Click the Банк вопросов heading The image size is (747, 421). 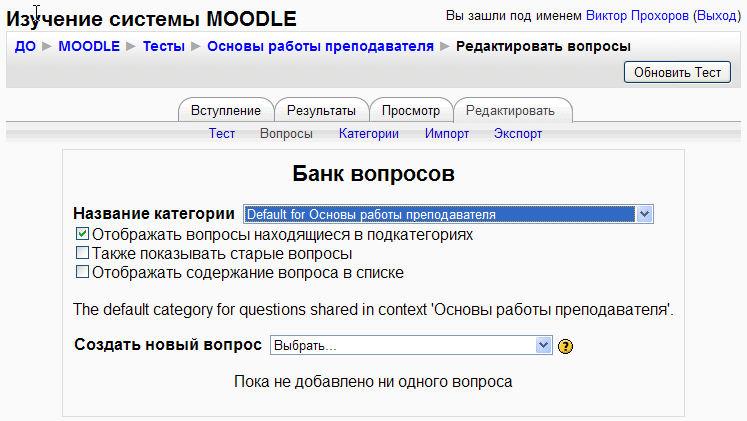click(374, 173)
